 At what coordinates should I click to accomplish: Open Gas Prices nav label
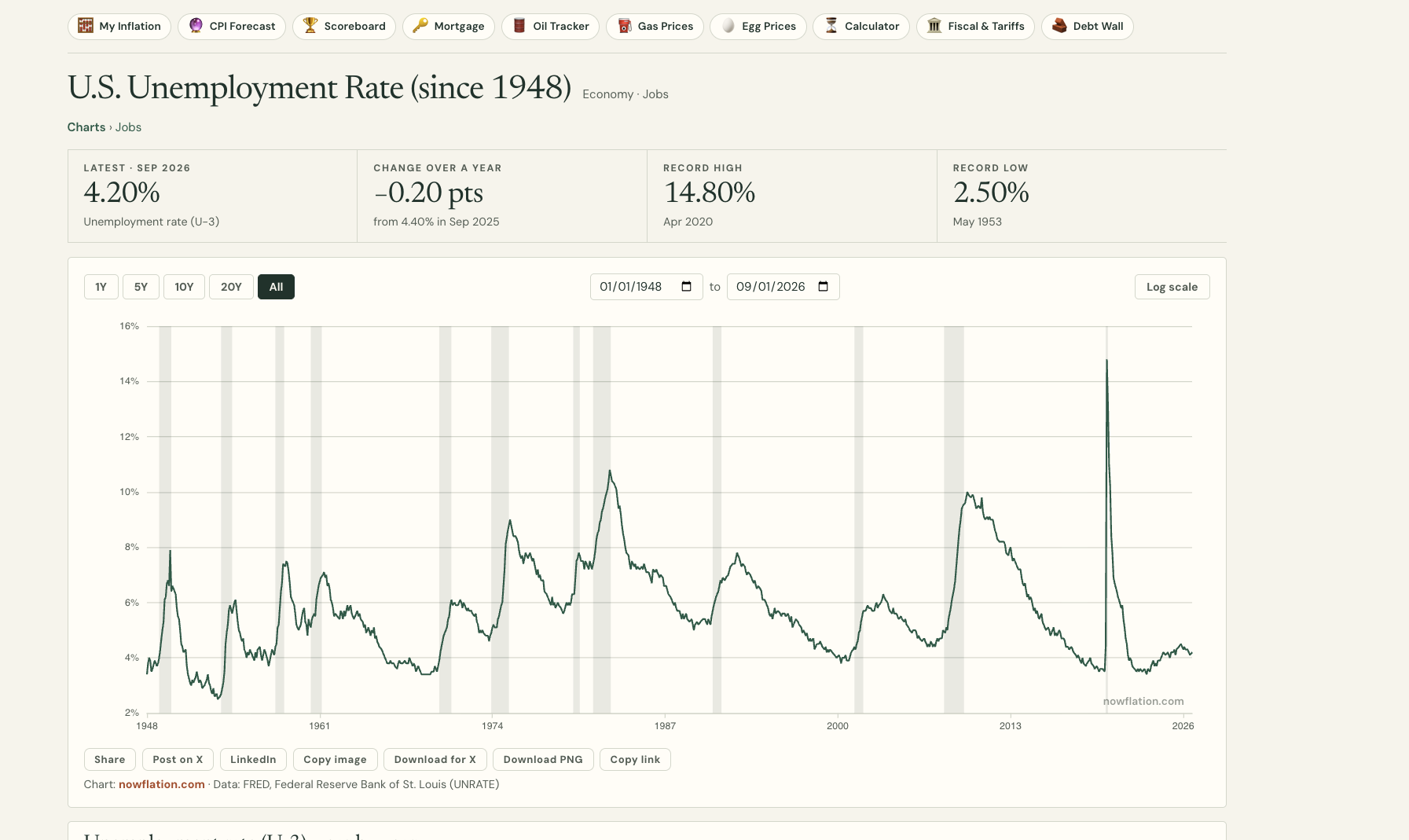coord(666,26)
